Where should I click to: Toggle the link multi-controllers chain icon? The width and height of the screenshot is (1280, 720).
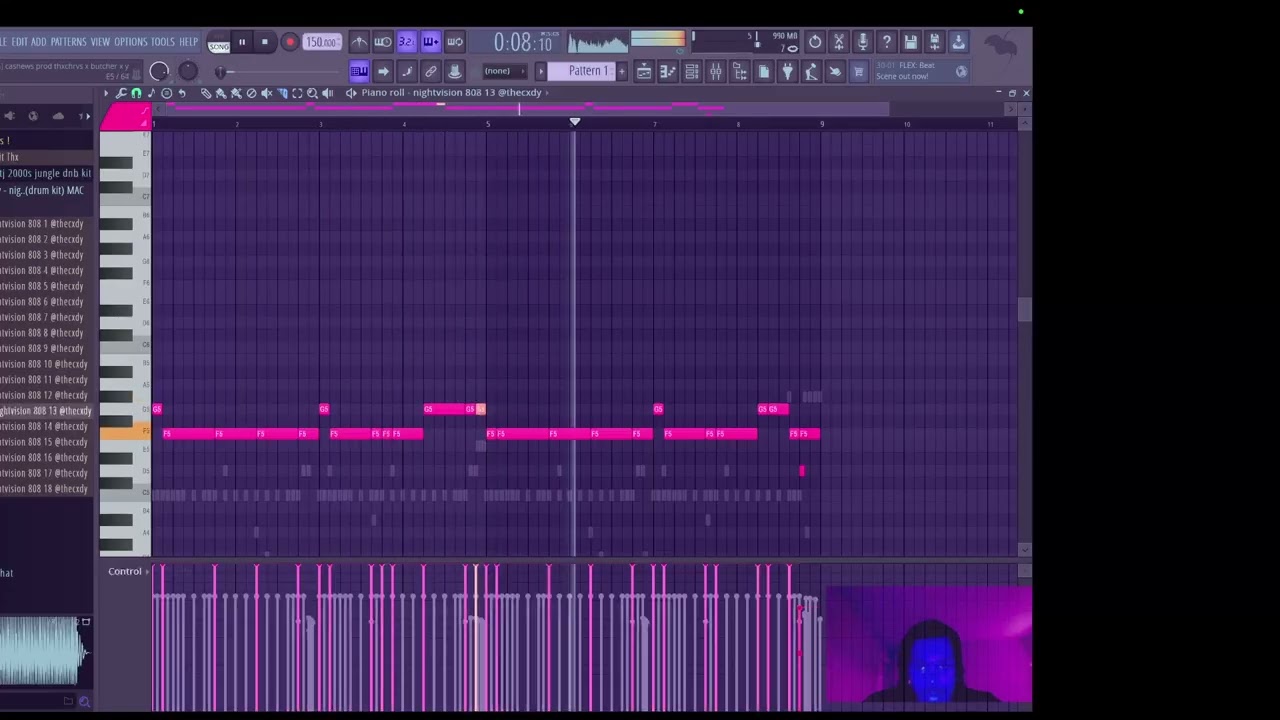431,71
